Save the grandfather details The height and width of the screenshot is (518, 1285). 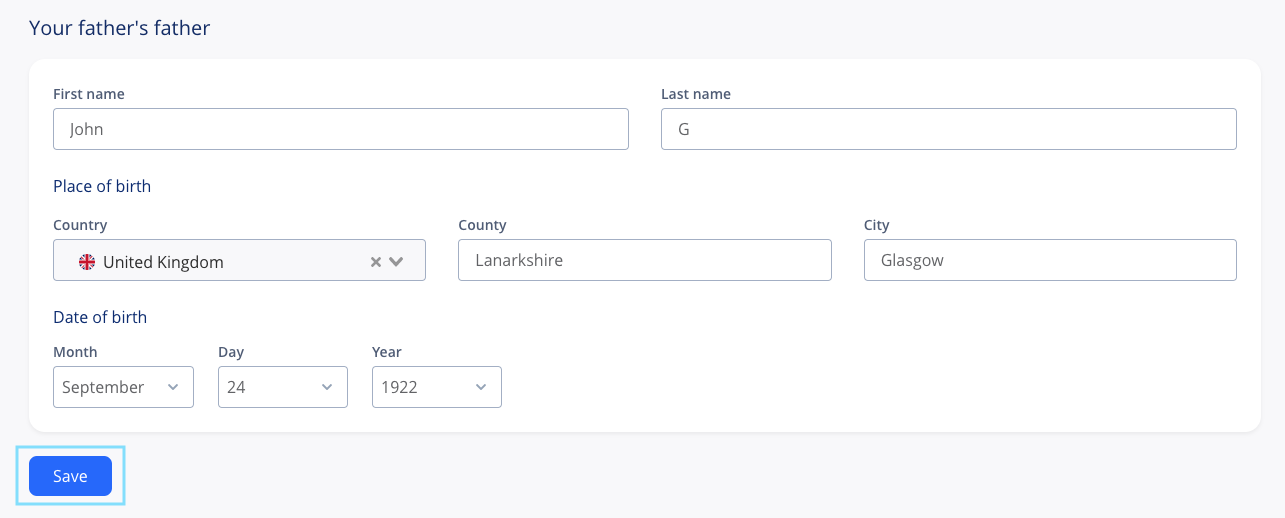70,476
